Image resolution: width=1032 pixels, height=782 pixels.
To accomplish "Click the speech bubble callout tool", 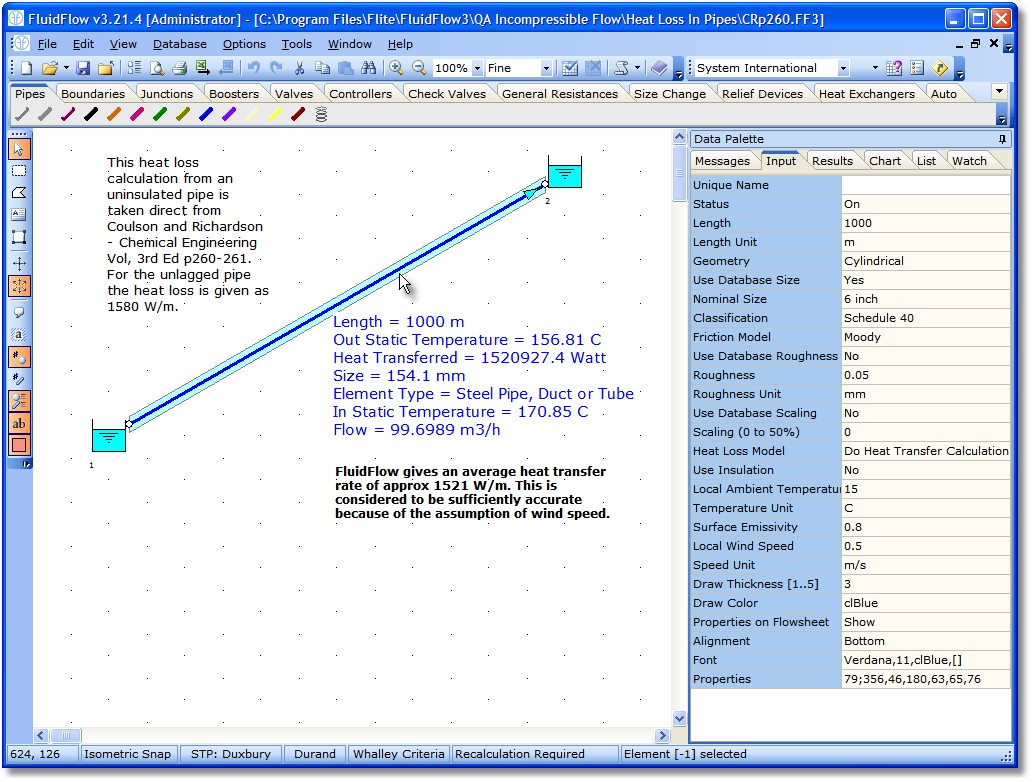I will click(19, 313).
